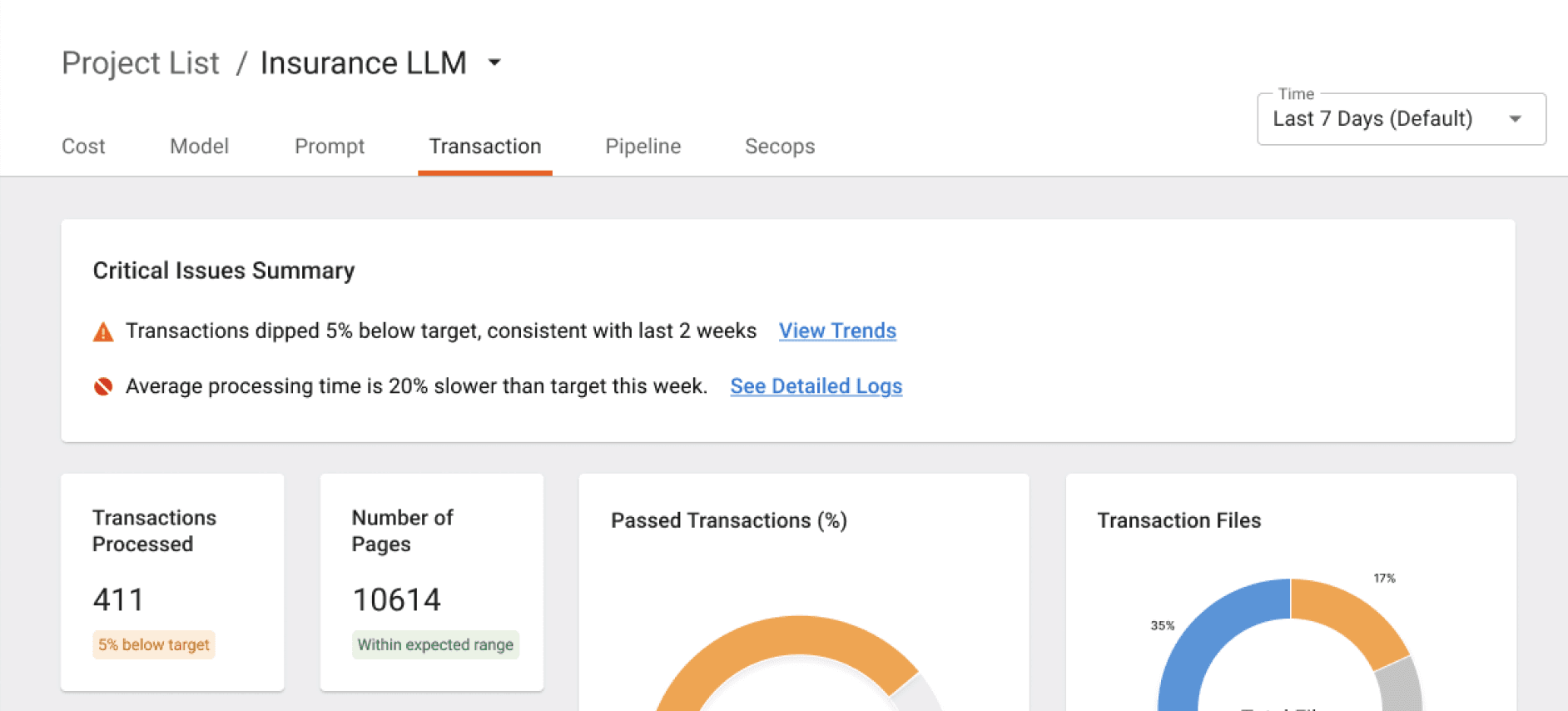
Task: Click the Within expected range badge
Action: point(435,644)
